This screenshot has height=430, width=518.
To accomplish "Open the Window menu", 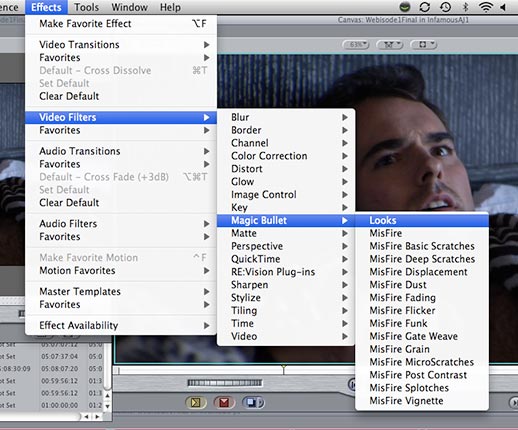I will pyautogui.click(x=130, y=7).
